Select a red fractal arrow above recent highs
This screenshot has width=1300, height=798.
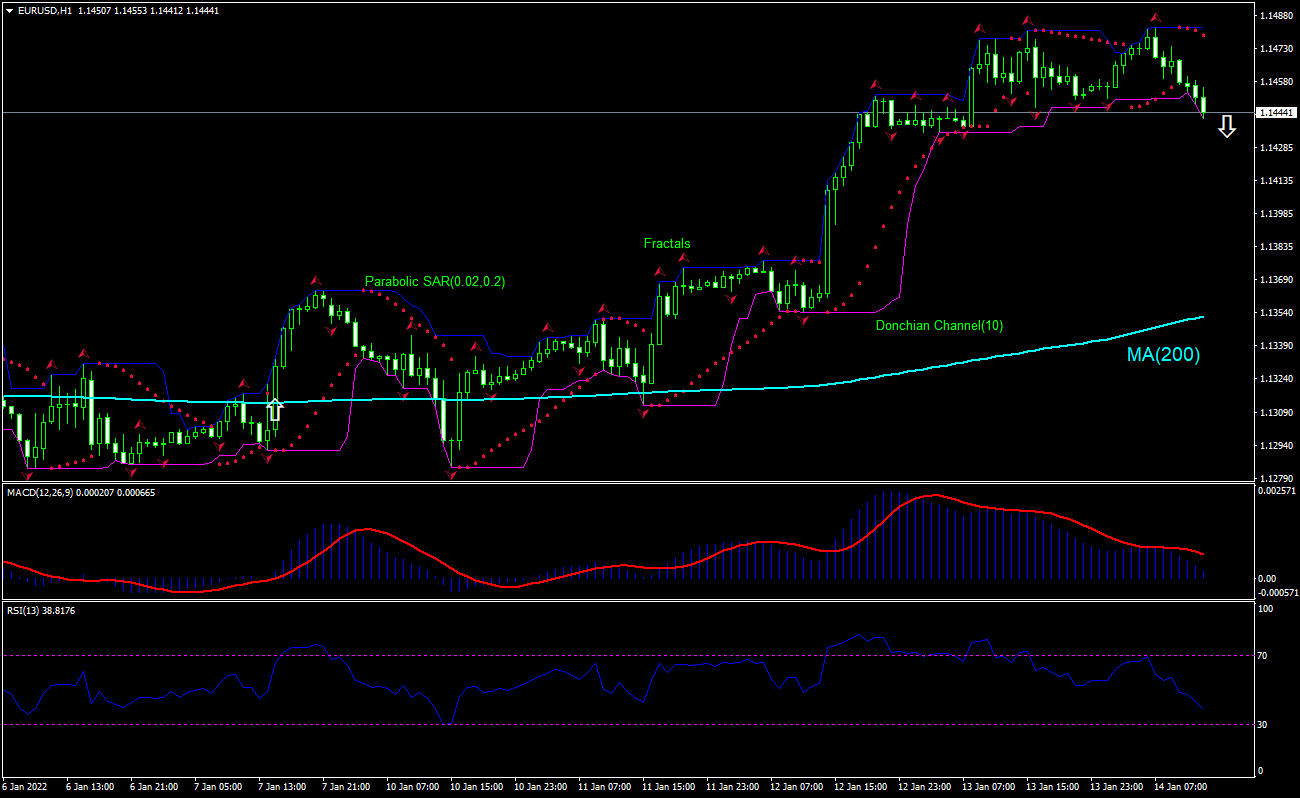1155,17
